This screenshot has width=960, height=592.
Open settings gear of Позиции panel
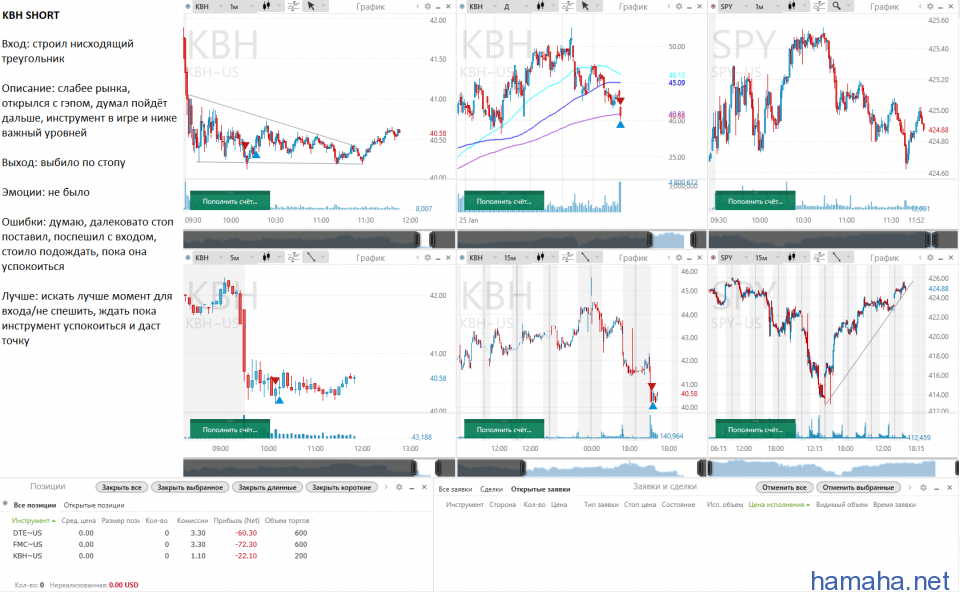coord(399,487)
